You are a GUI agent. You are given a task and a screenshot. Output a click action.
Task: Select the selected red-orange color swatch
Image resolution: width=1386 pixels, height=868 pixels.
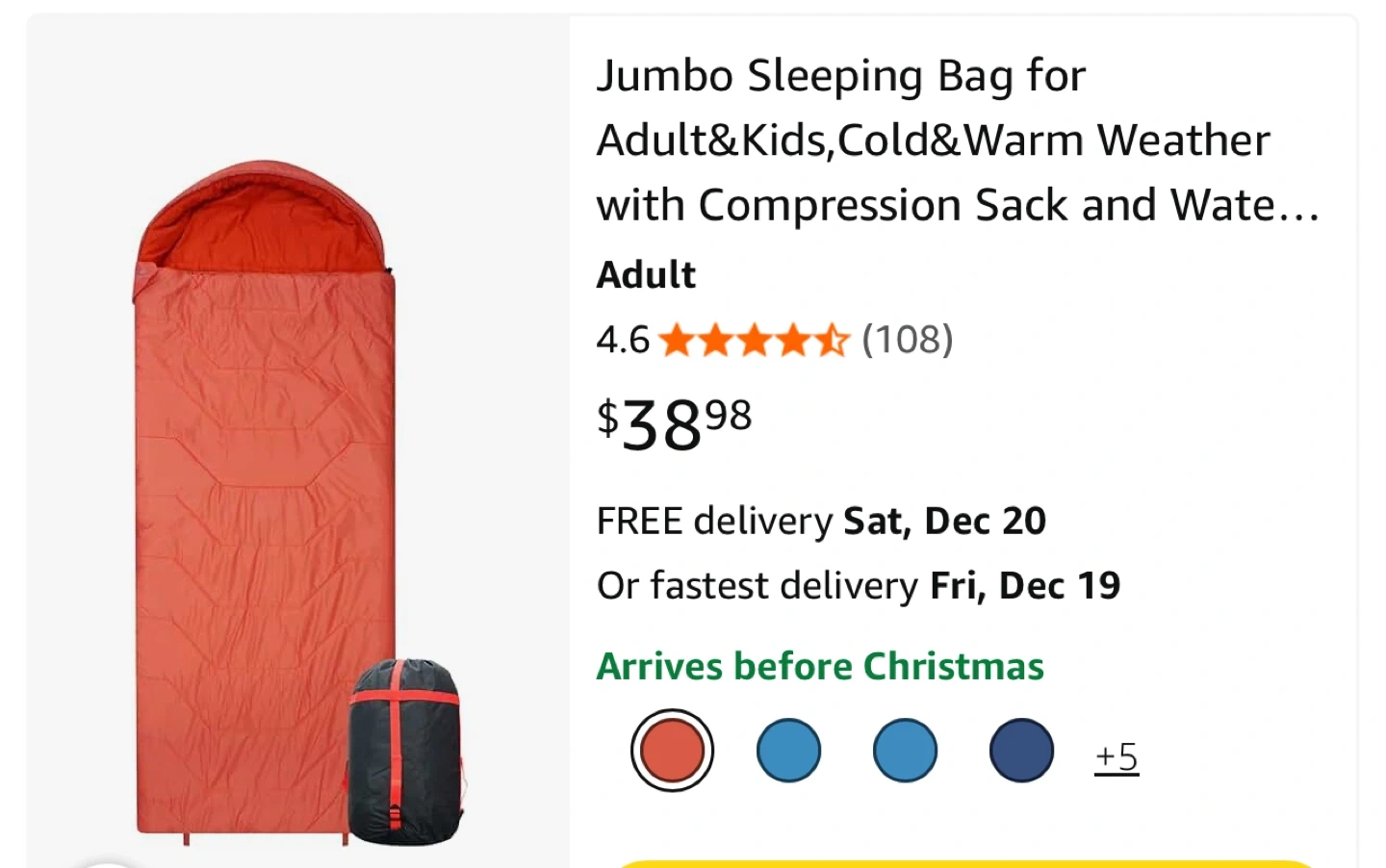click(x=672, y=751)
